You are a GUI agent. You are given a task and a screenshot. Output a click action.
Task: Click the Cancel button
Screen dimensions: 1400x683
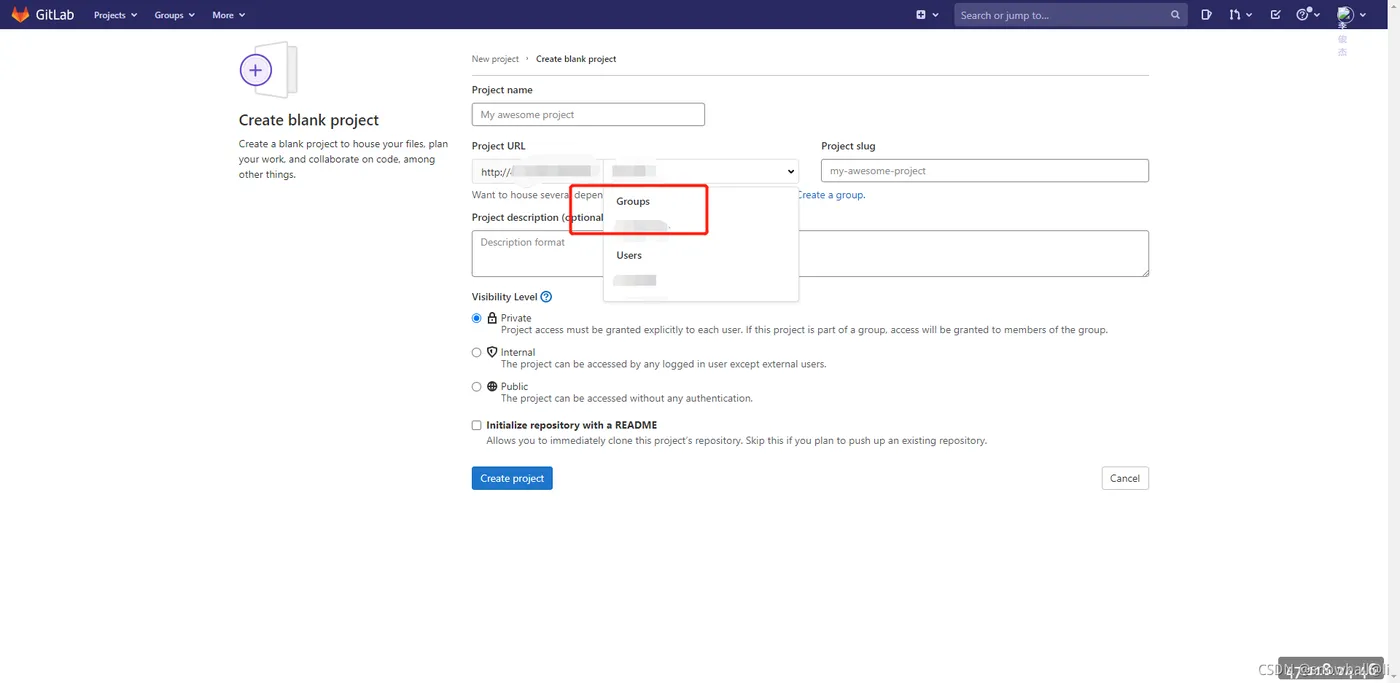(1124, 478)
